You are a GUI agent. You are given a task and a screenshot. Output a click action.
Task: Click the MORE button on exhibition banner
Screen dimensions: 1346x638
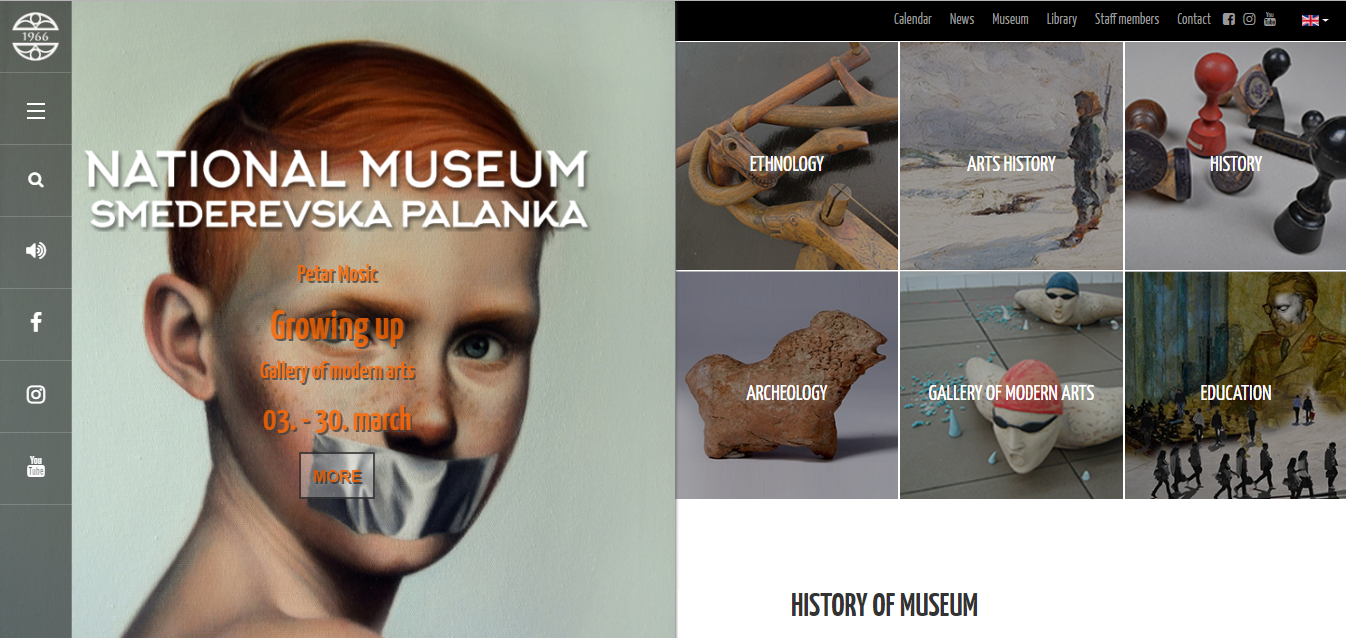pos(337,476)
